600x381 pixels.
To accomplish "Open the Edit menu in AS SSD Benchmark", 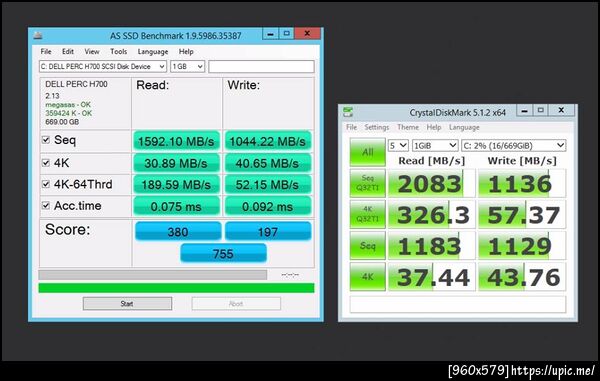I will [68, 52].
